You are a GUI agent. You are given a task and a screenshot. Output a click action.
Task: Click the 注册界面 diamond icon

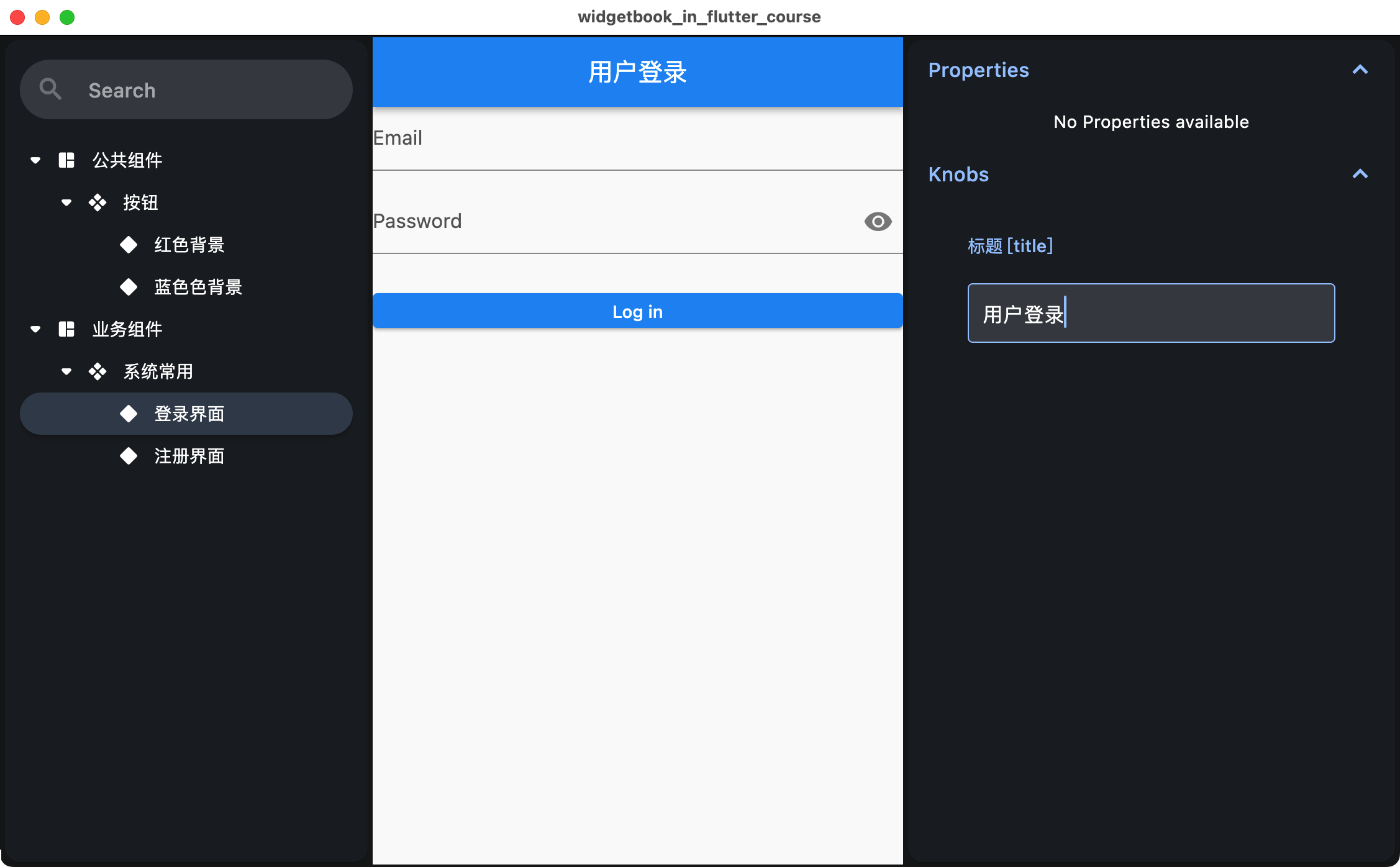click(129, 456)
